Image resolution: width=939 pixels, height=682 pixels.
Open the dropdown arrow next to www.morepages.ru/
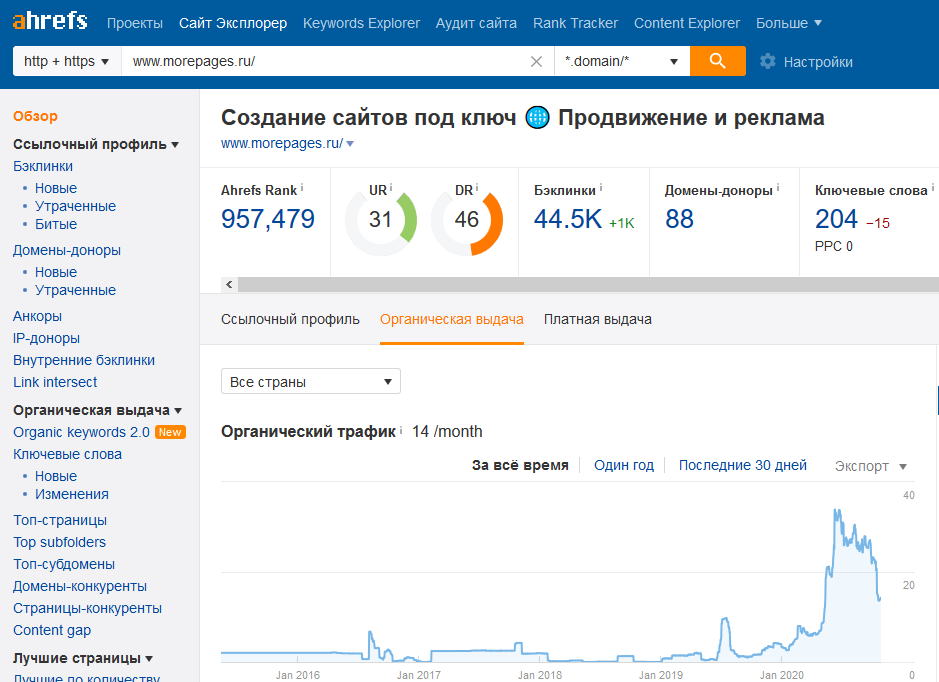point(350,144)
